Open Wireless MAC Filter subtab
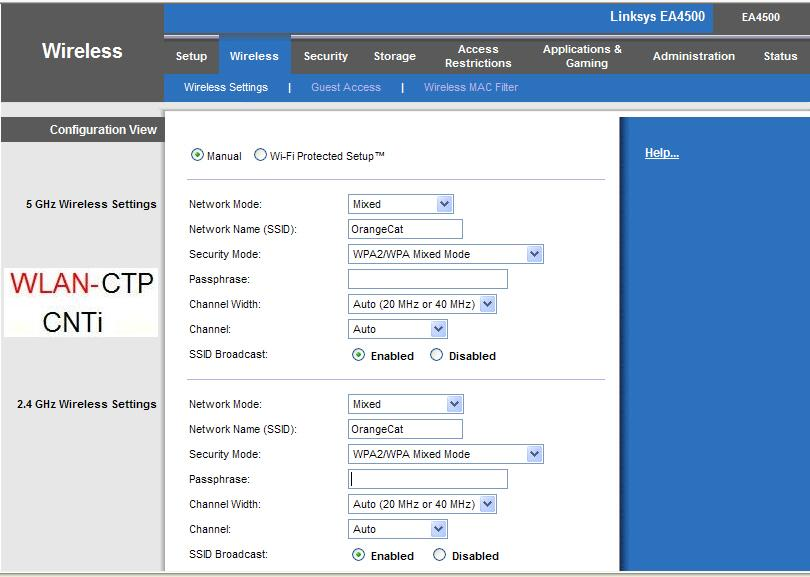810x577 pixels. point(471,87)
